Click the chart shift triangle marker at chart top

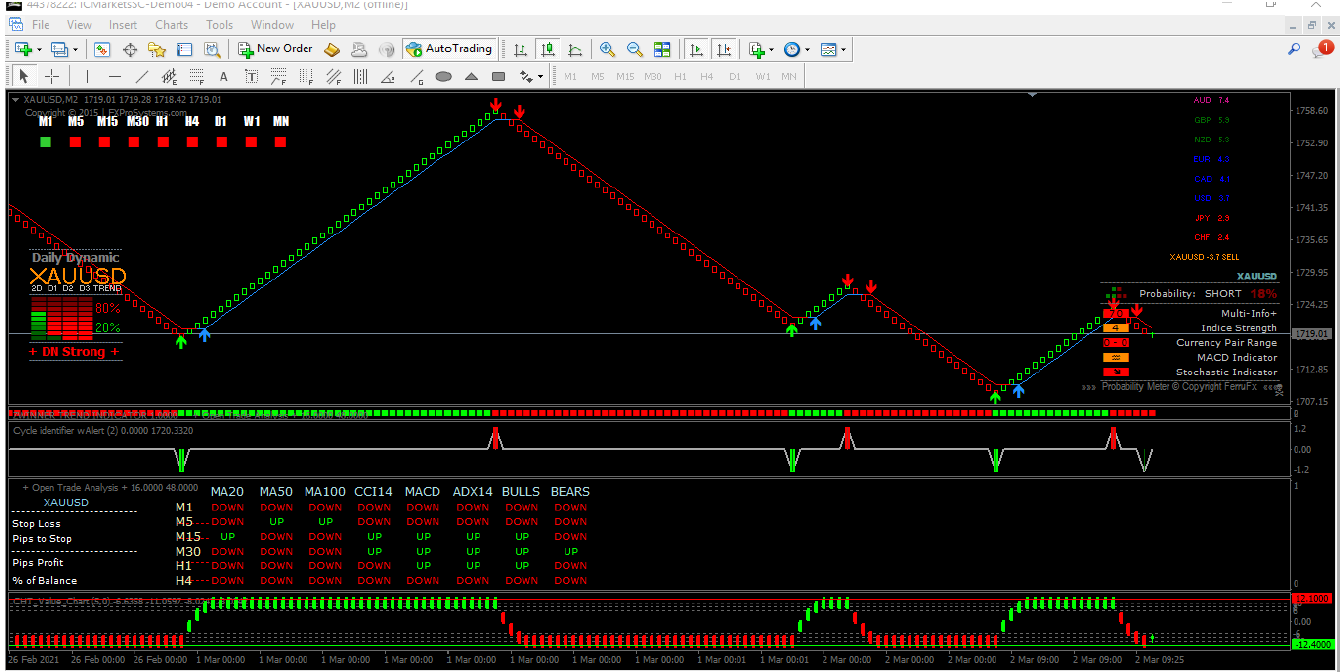tap(1032, 95)
